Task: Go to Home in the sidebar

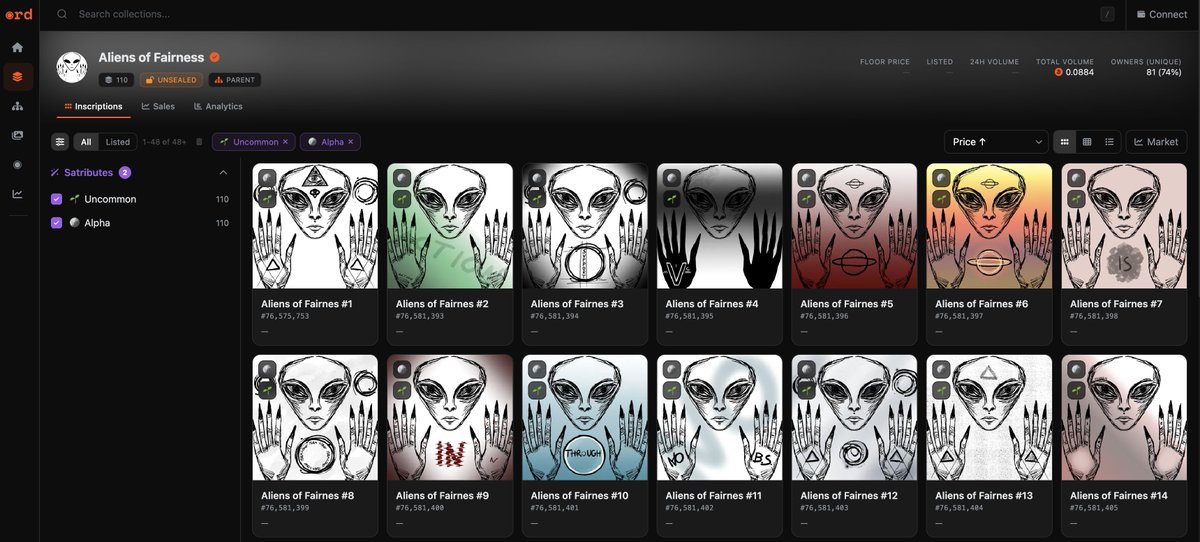Action: 18,47
